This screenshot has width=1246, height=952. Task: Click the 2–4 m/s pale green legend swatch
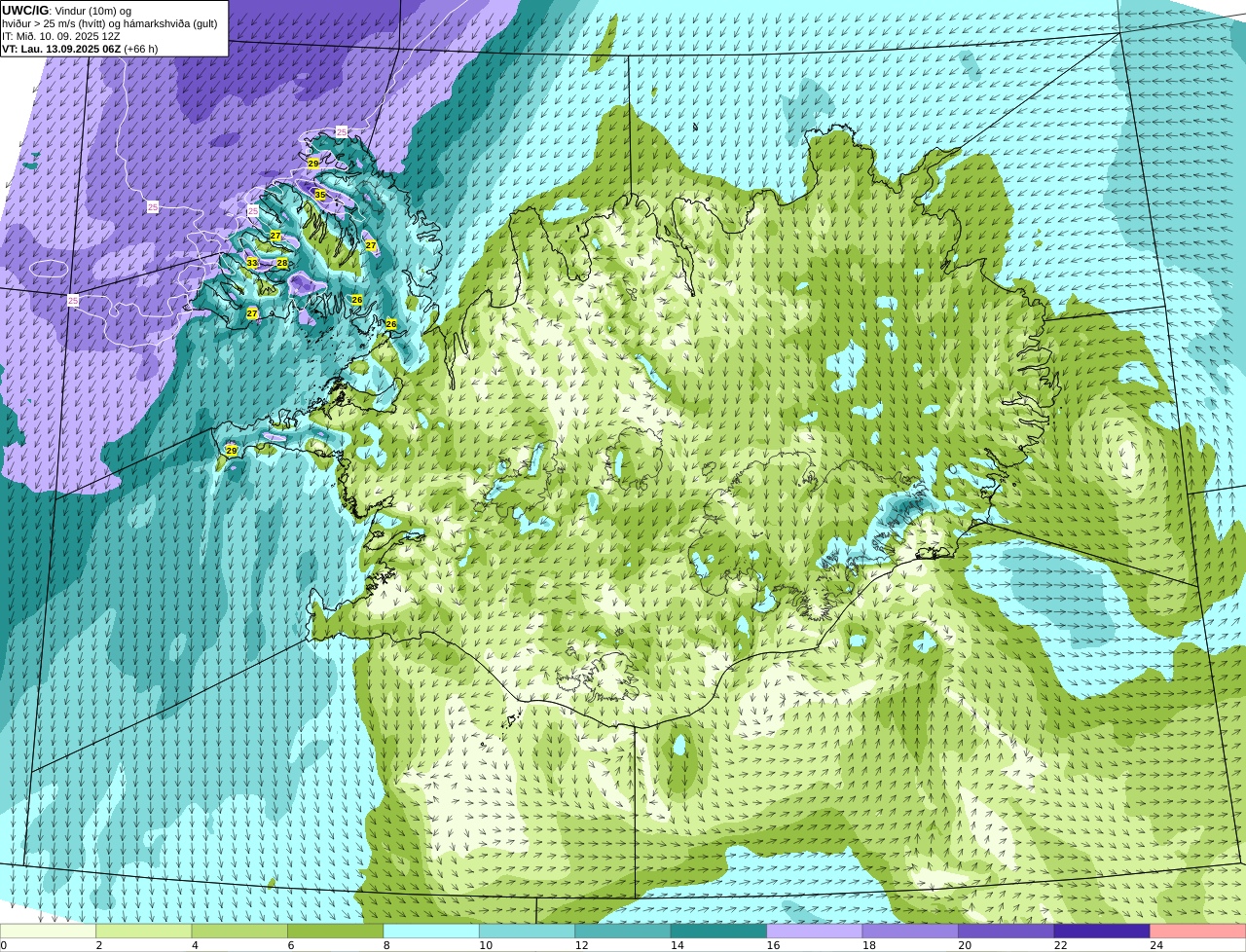point(144,931)
